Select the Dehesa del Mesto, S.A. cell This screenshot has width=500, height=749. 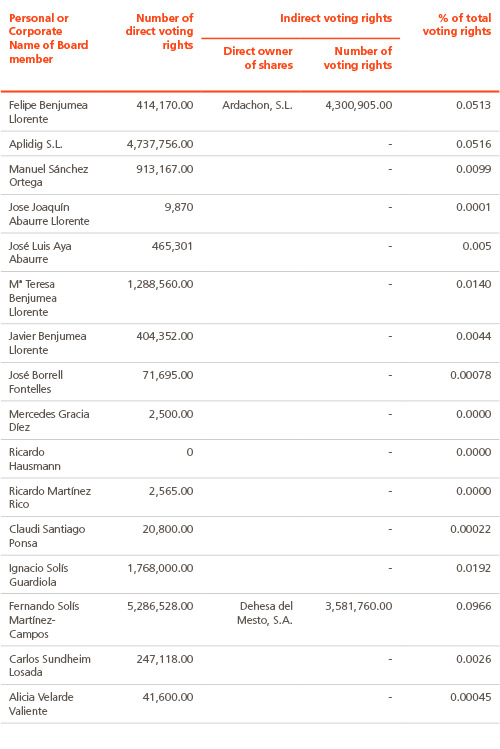(265, 613)
